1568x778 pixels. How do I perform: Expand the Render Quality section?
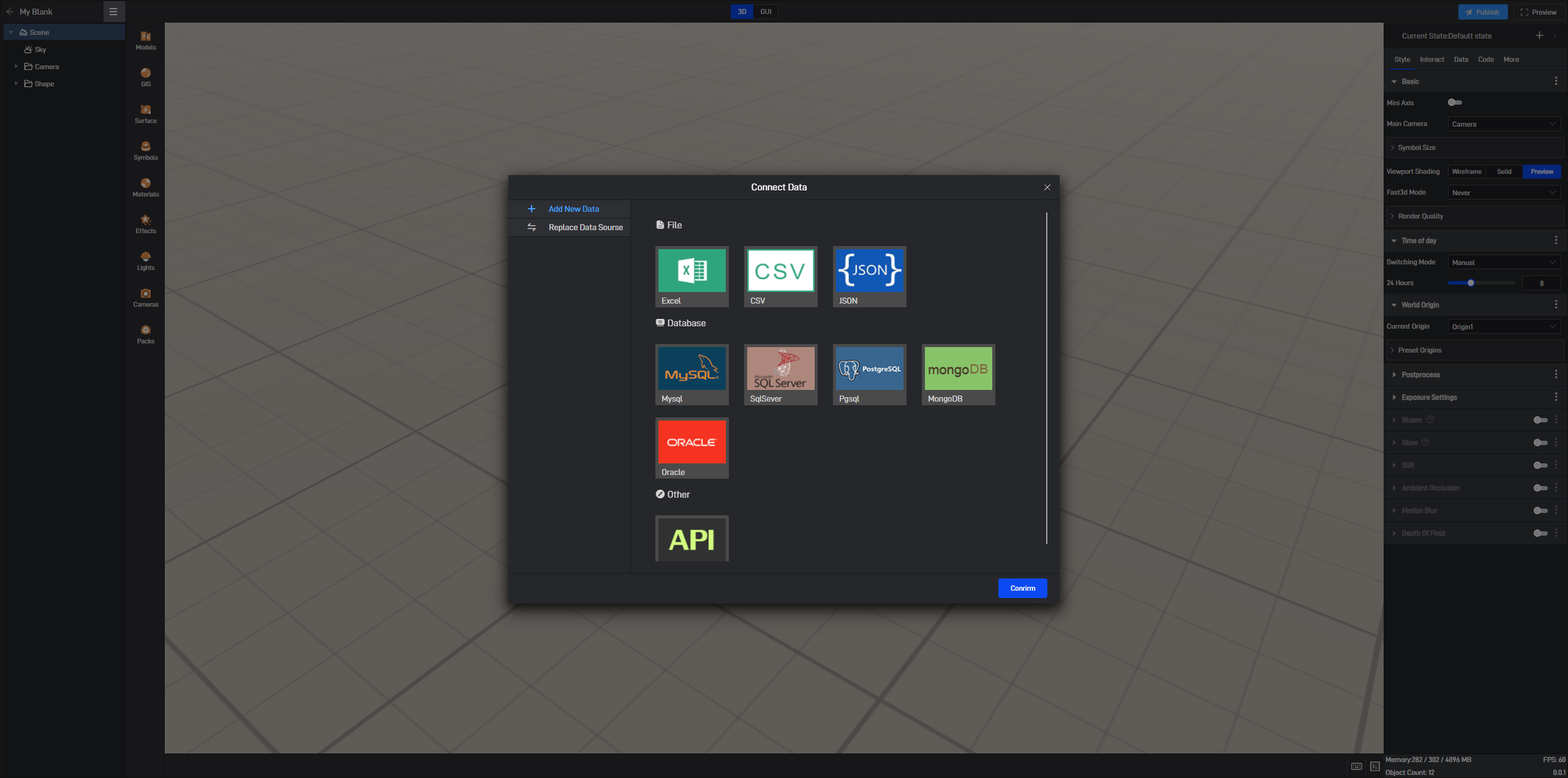pyautogui.click(x=1475, y=216)
